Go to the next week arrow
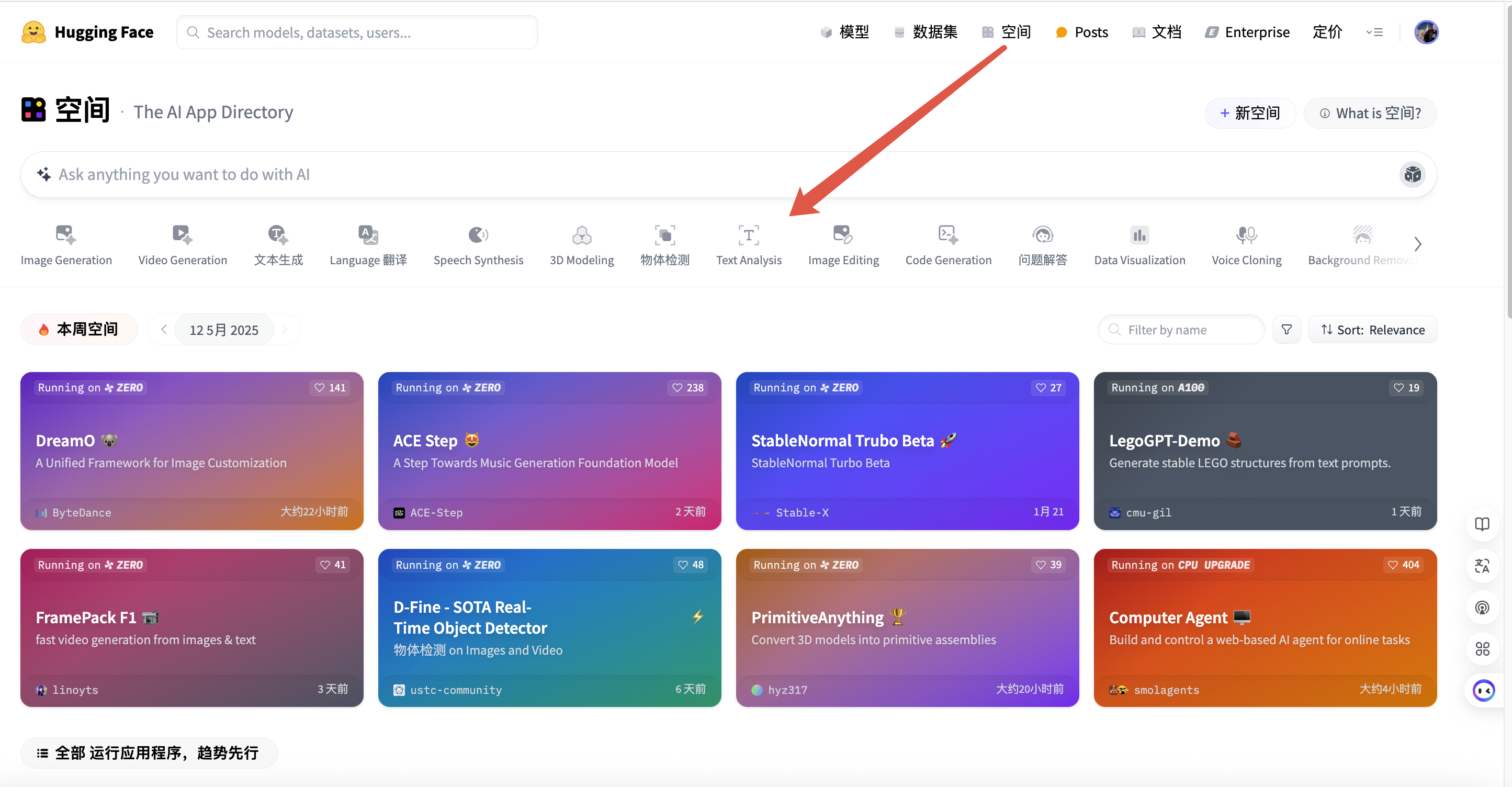 (x=285, y=330)
